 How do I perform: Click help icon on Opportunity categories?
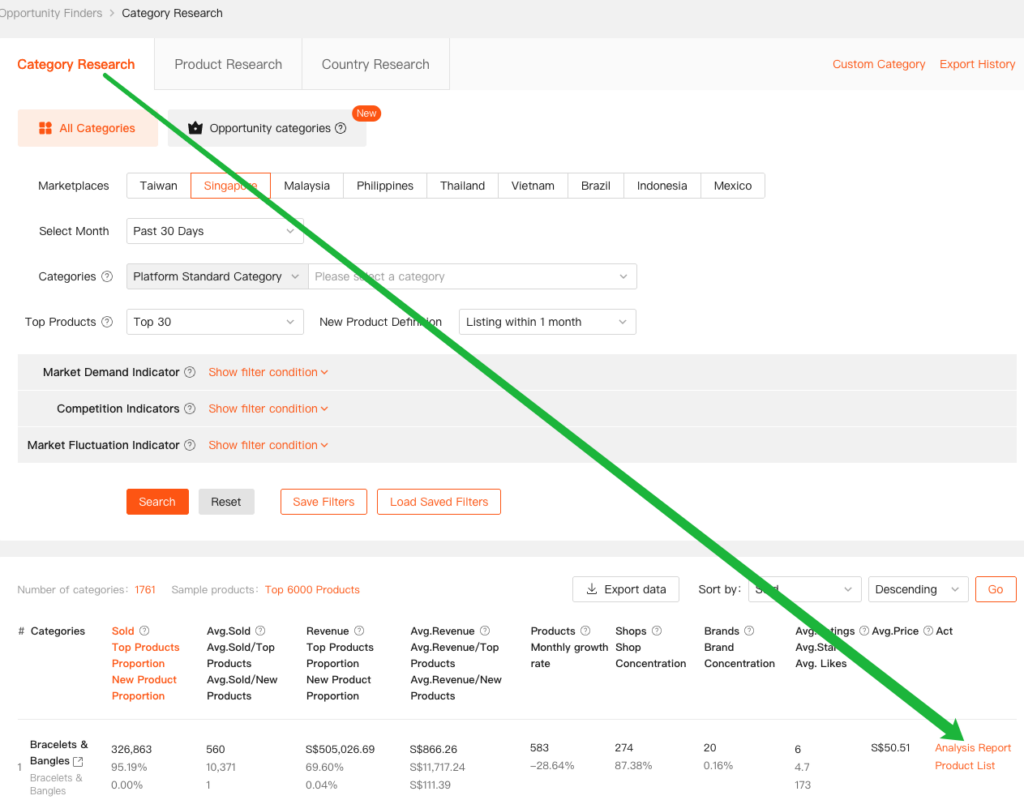click(x=341, y=129)
